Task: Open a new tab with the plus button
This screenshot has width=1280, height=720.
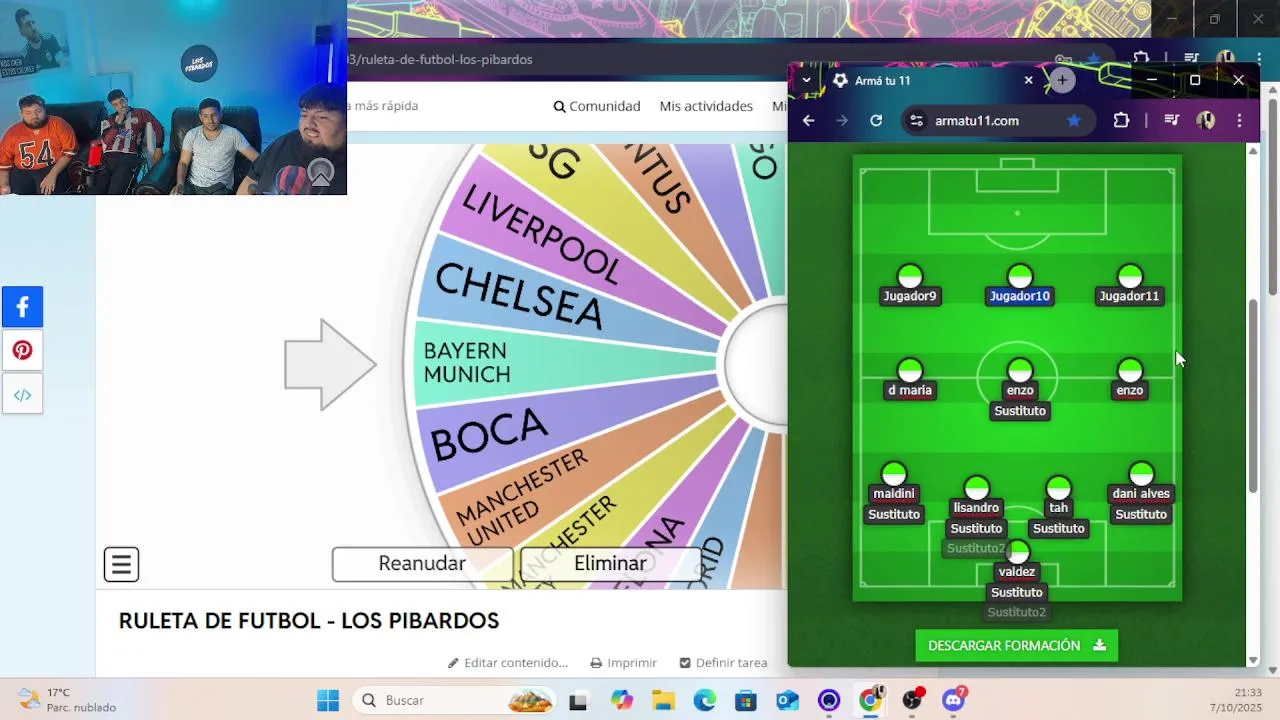Action: [1062, 80]
